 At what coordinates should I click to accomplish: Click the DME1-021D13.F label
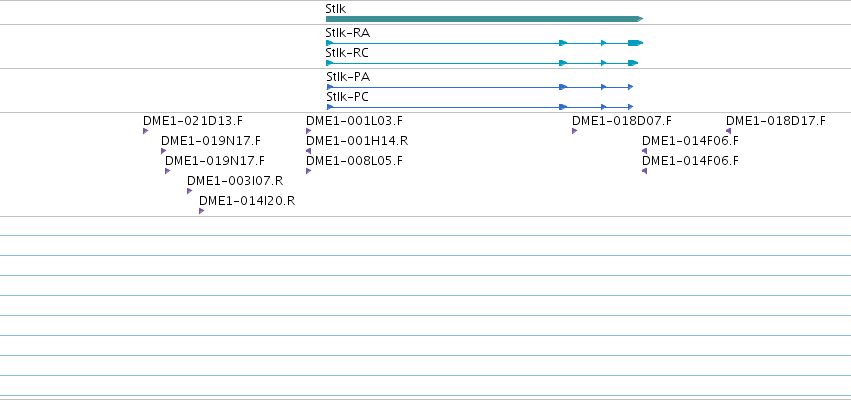[x=193, y=121]
